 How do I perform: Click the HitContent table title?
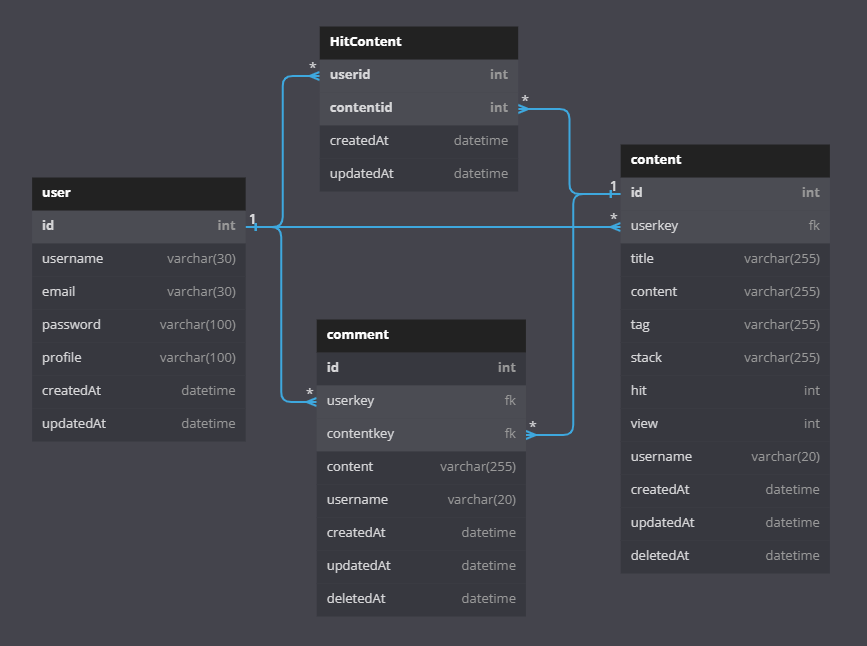(418, 42)
